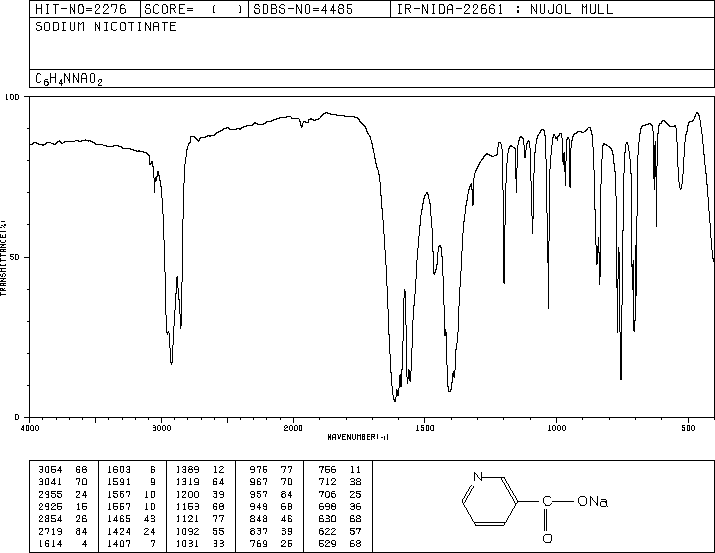Click the N atom in the pyridine ring

[x=477, y=477]
